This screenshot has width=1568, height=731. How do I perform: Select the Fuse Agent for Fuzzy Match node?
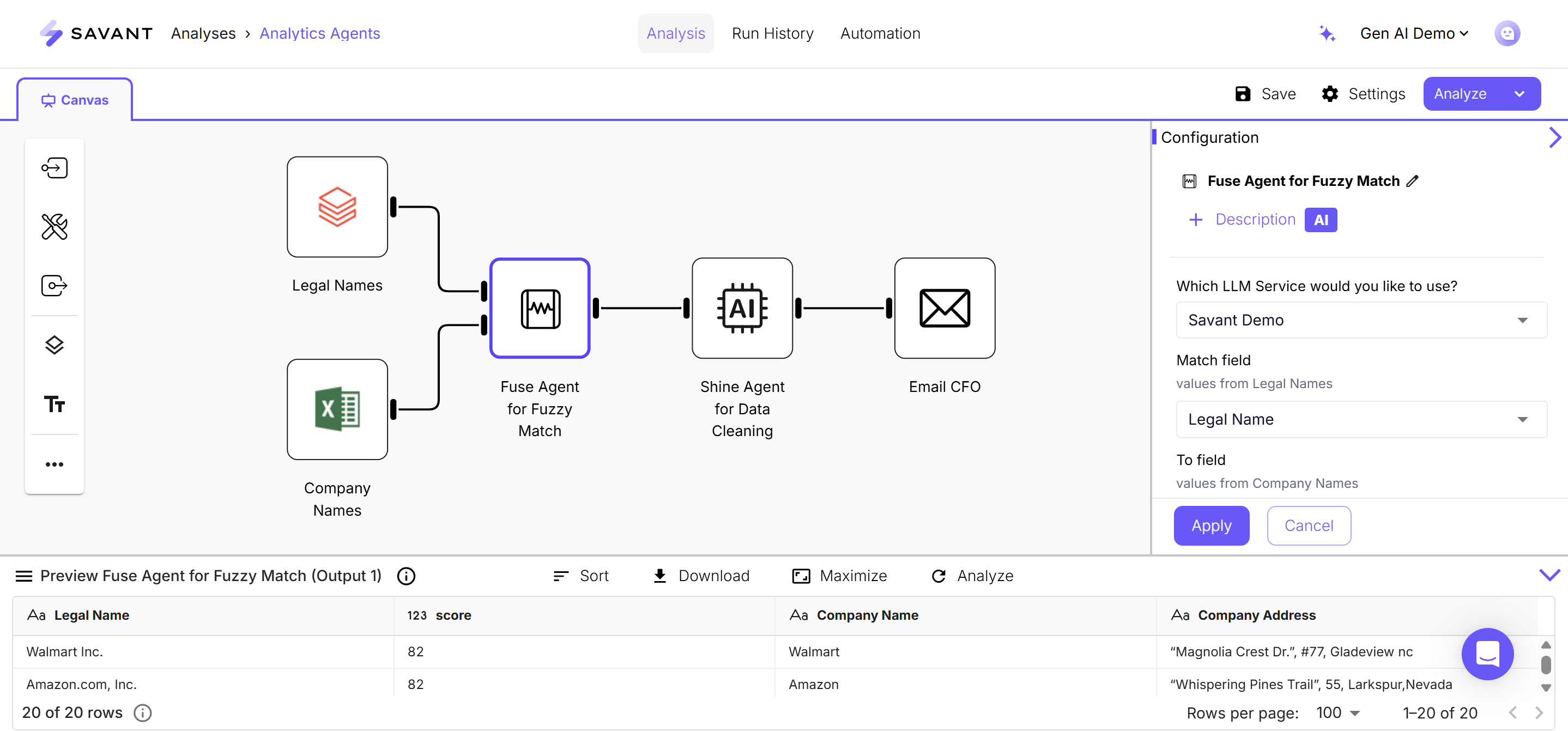(540, 308)
